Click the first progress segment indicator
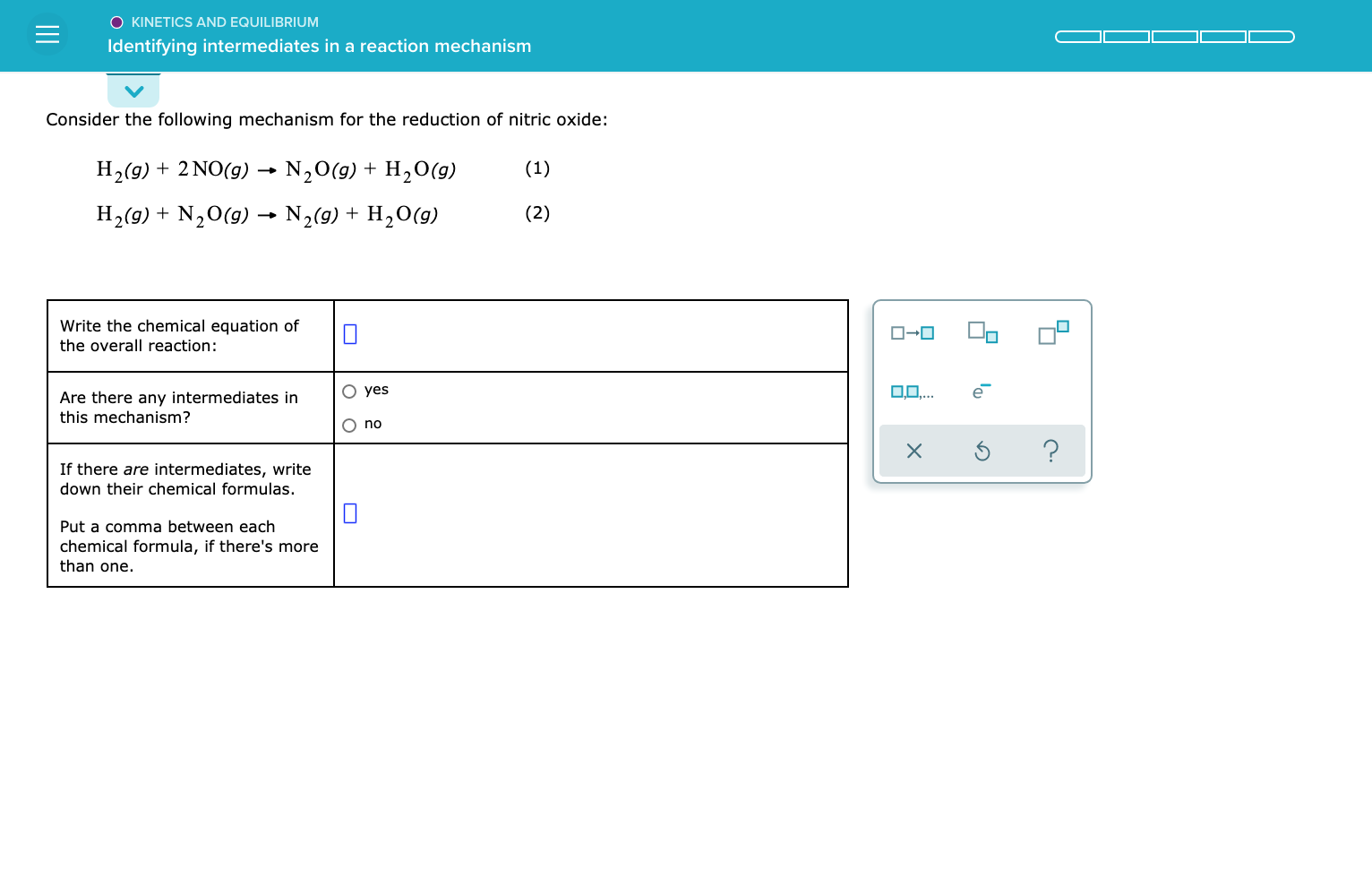The width and height of the screenshot is (1372, 878). pos(1078,36)
